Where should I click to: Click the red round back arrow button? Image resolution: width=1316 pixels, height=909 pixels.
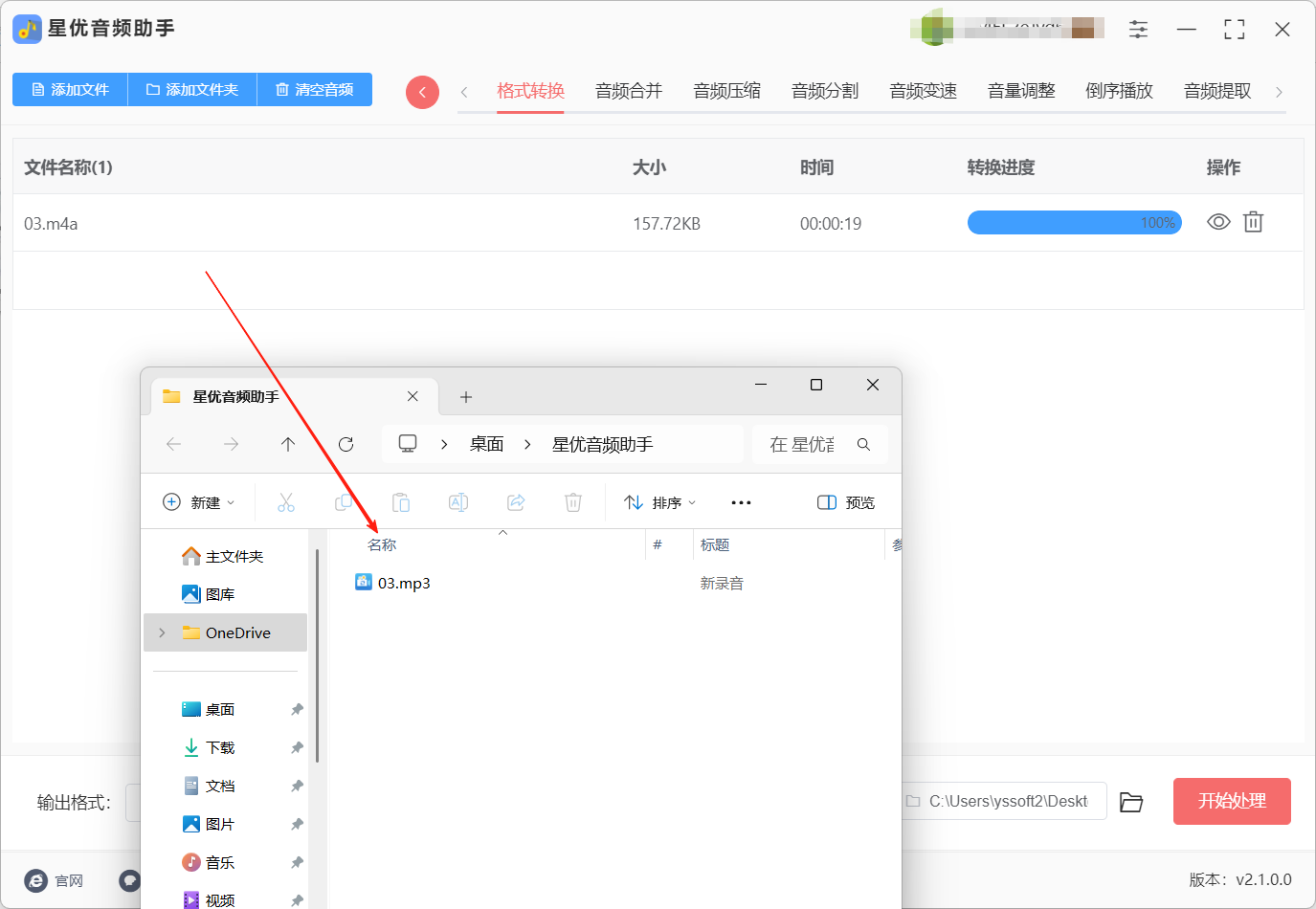(x=422, y=92)
